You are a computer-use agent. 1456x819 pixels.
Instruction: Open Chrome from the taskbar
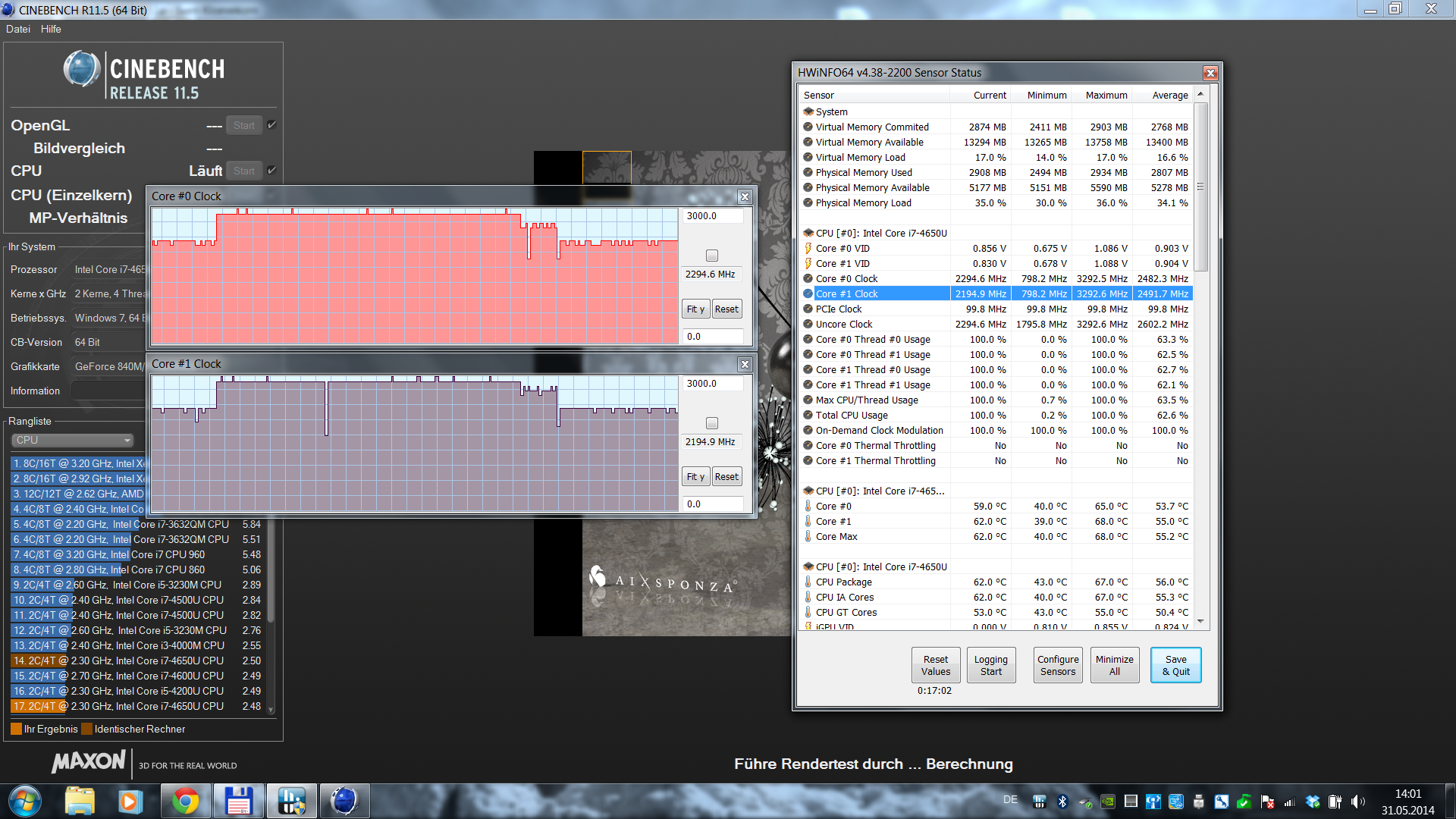(x=185, y=801)
